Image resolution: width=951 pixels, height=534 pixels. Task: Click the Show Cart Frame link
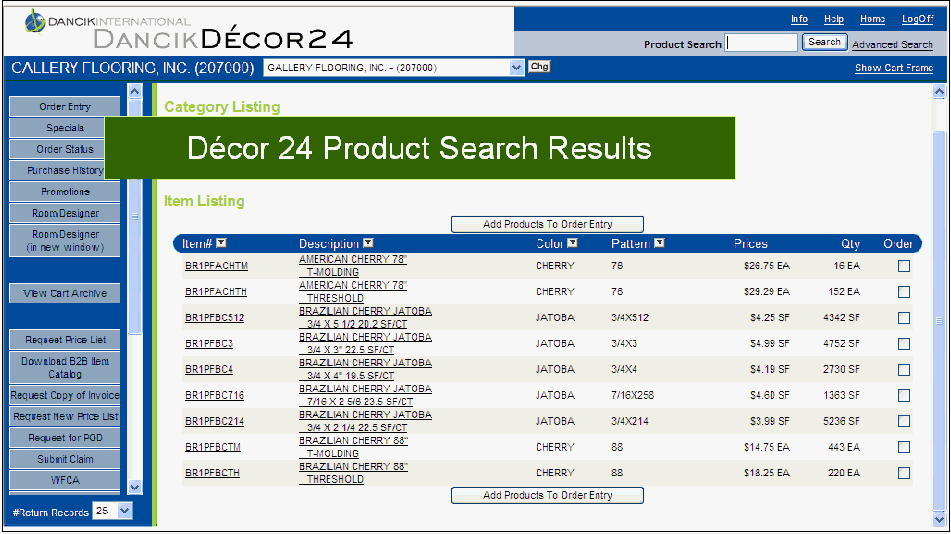[893, 68]
